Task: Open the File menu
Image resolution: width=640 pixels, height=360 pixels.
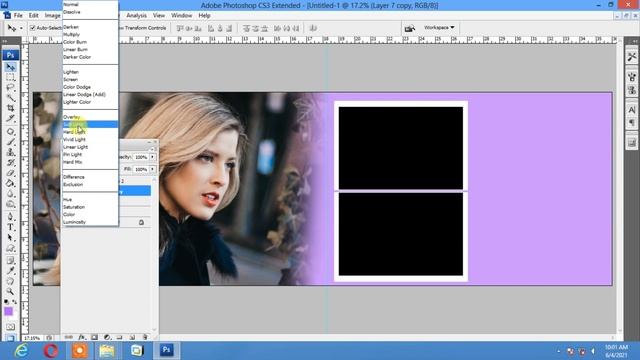Action: point(18,16)
